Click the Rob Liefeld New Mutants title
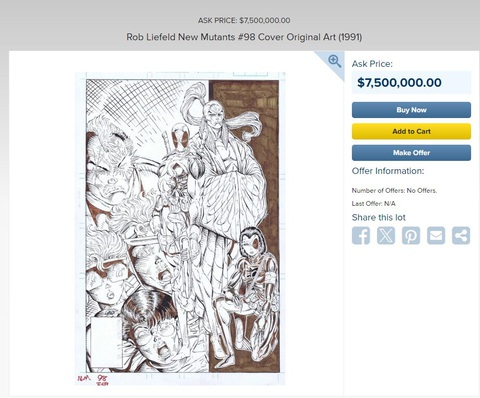This screenshot has width=480, height=398. 244,37
